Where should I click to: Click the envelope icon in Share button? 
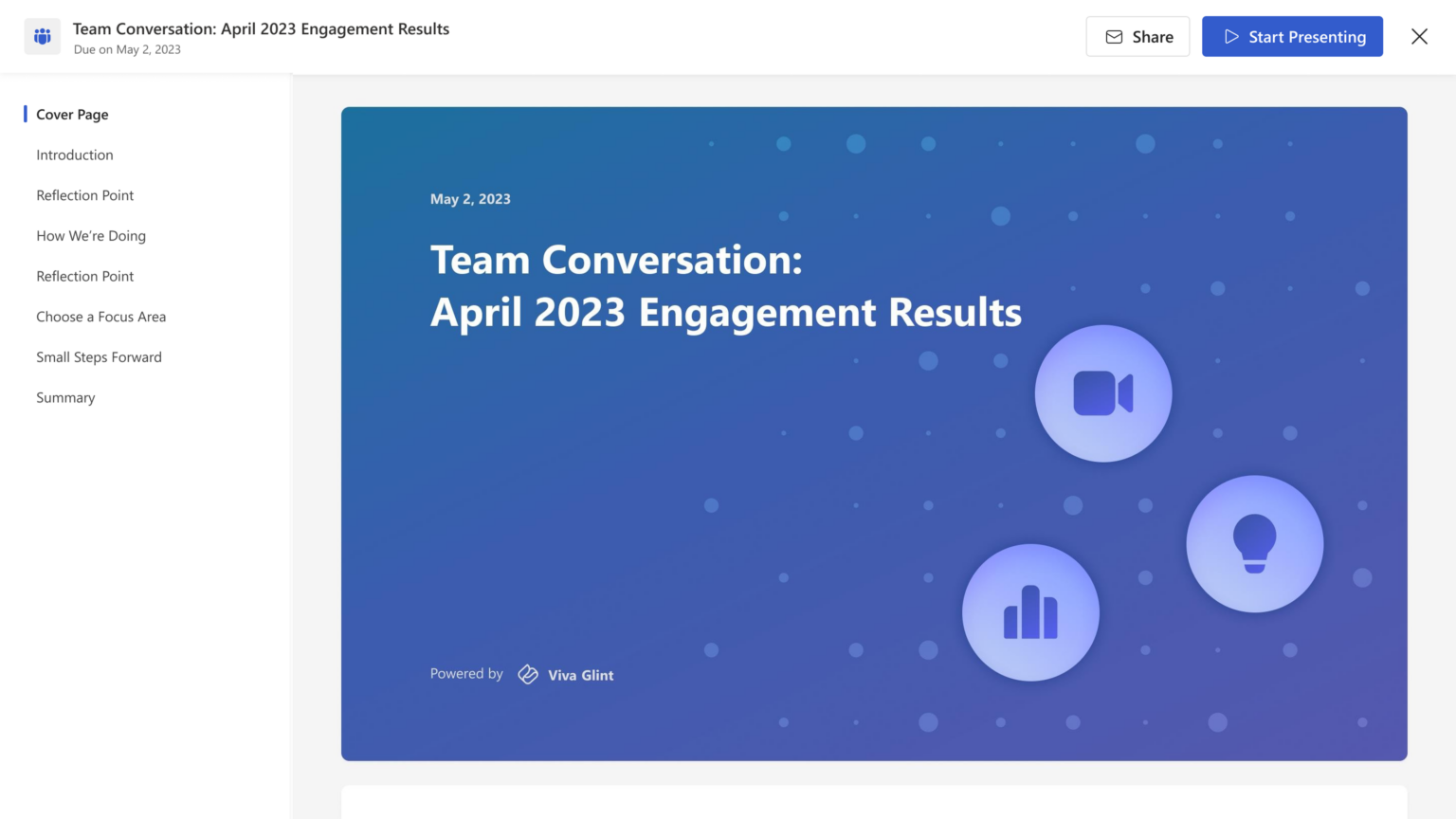point(1115,37)
